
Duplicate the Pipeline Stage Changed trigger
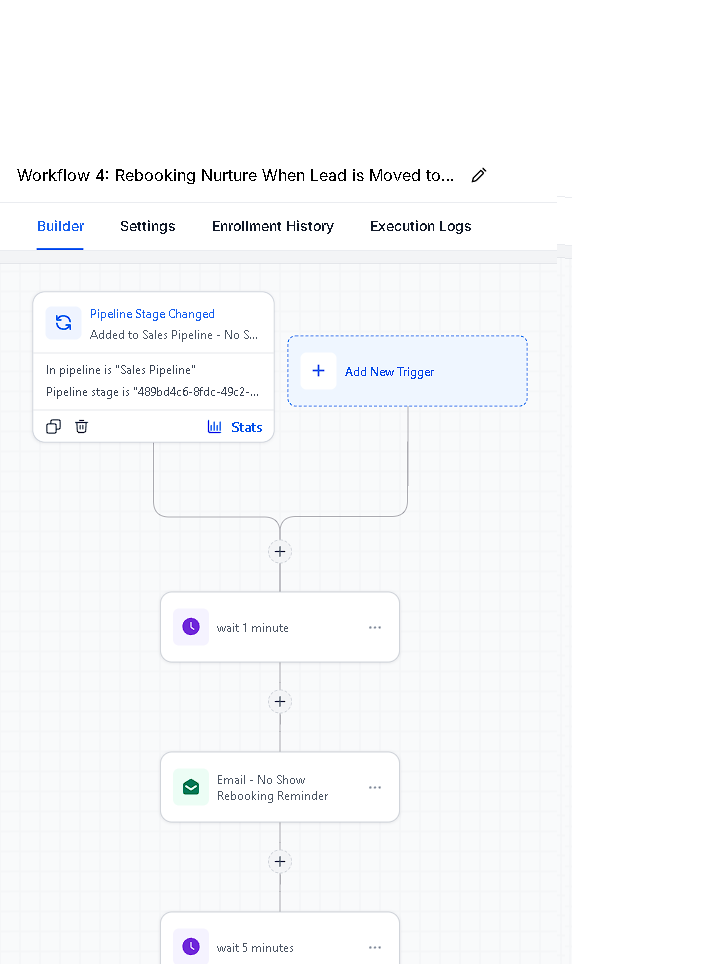54,426
